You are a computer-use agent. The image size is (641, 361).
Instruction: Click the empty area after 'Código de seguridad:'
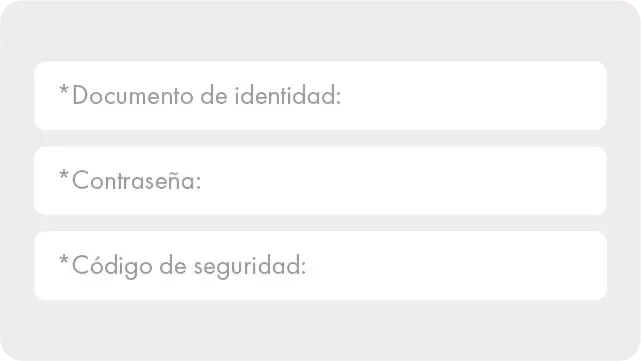coord(456,266)
